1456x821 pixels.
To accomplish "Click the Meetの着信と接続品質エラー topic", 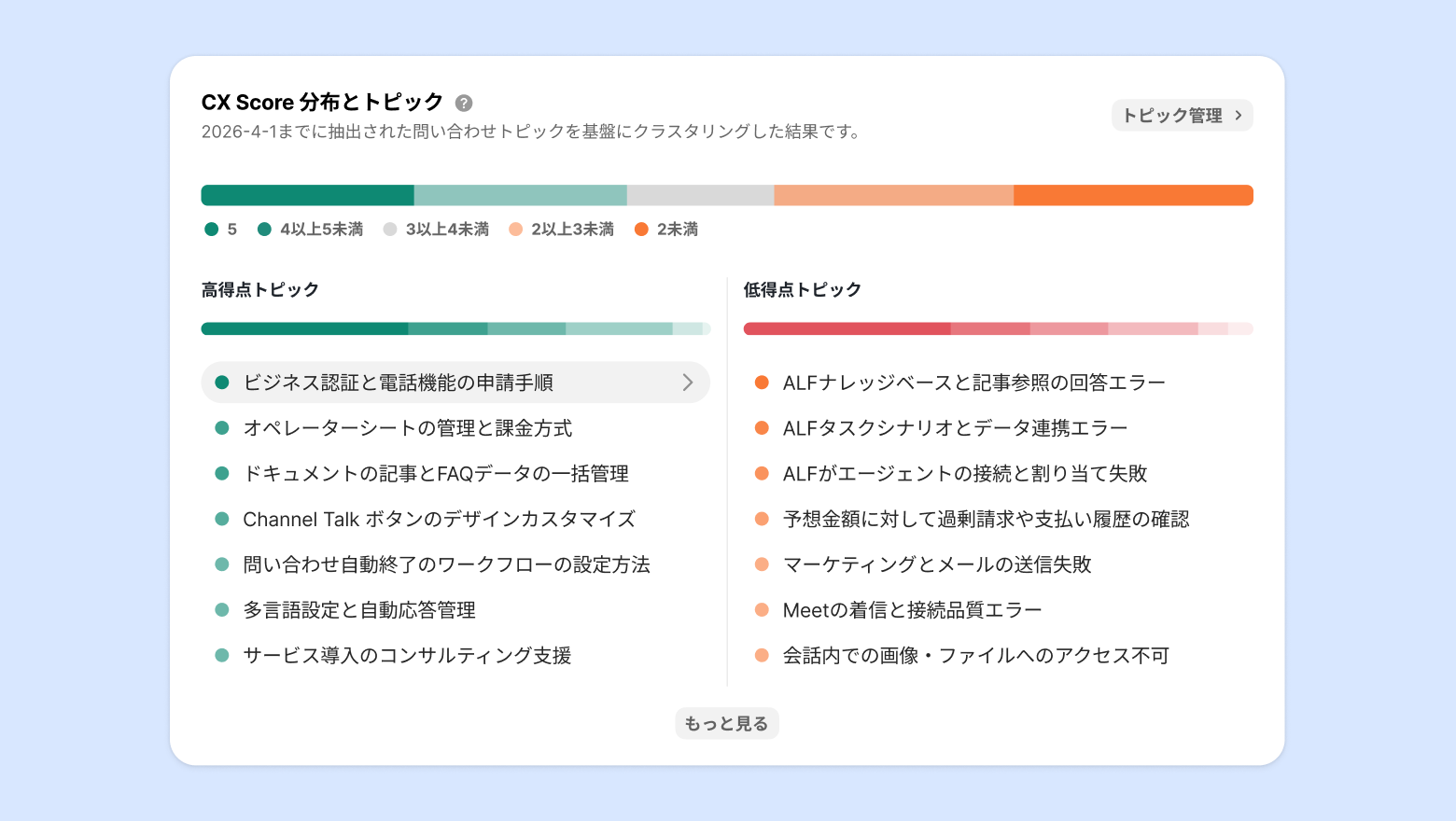I will 912,610.
